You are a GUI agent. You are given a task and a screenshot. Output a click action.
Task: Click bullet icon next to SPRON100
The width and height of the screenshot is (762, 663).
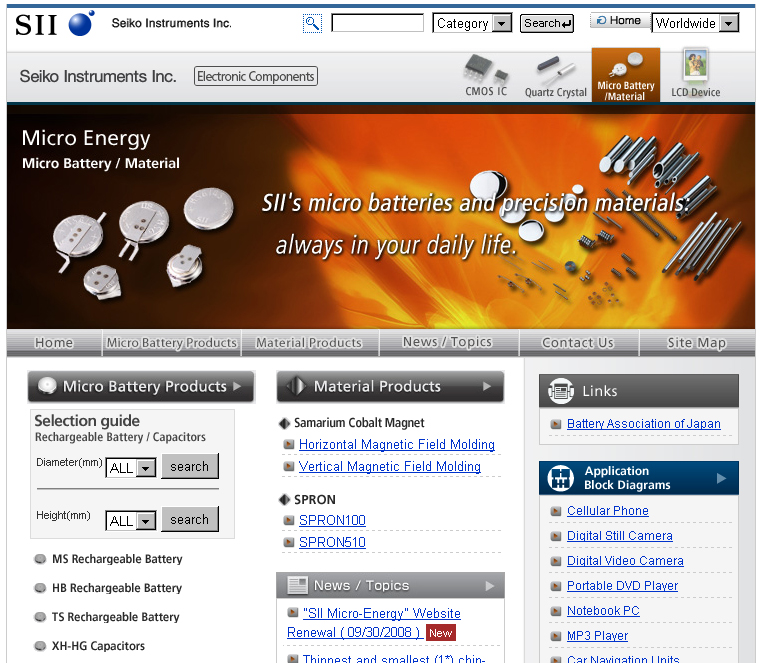click(289, 521)
